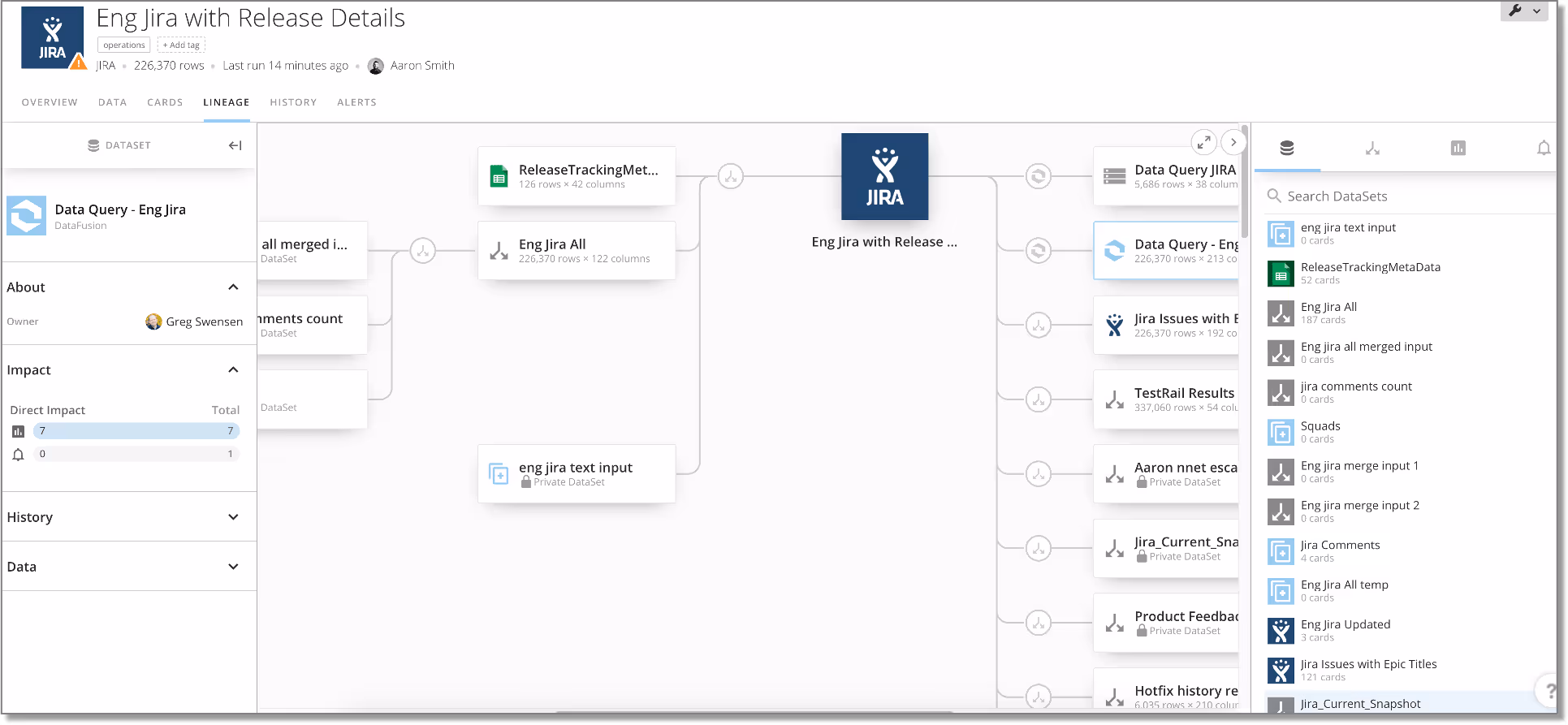Screen dimensions: 1568x725
Task: Collapse the Impact section
Action: click(x=233, y=370)
